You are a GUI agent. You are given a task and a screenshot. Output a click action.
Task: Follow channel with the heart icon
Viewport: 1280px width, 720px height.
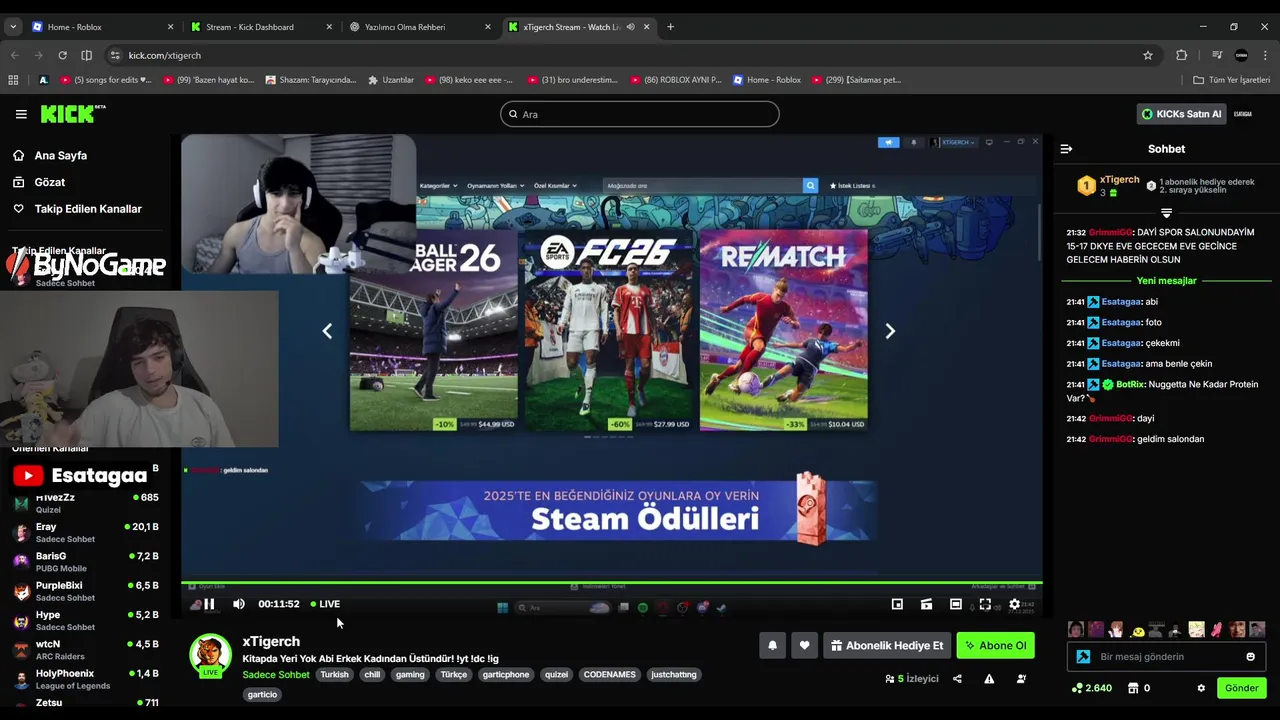804,646
